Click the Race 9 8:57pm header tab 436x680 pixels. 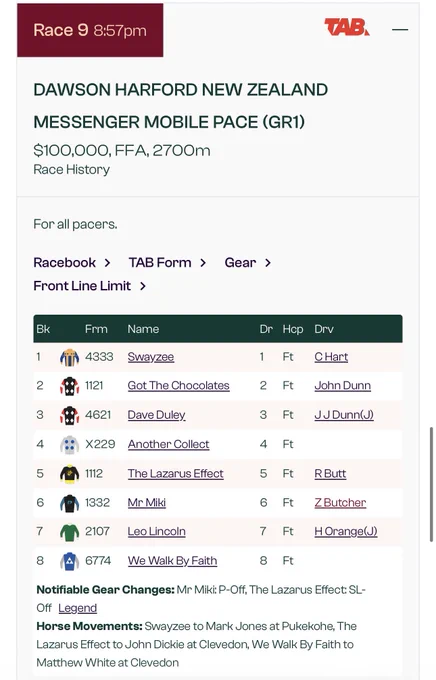pos(90,30)
